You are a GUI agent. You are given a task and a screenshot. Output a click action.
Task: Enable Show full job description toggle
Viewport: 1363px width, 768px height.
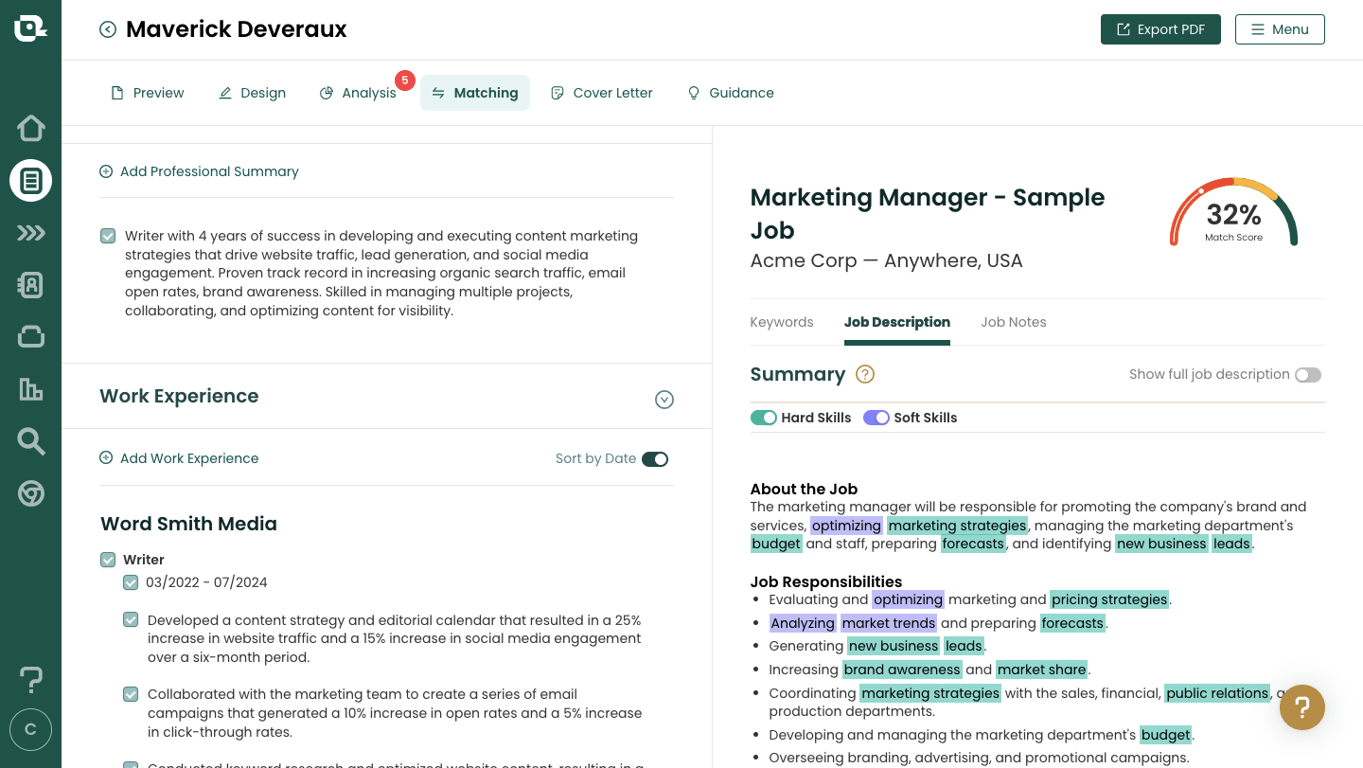click(1308, 375)
